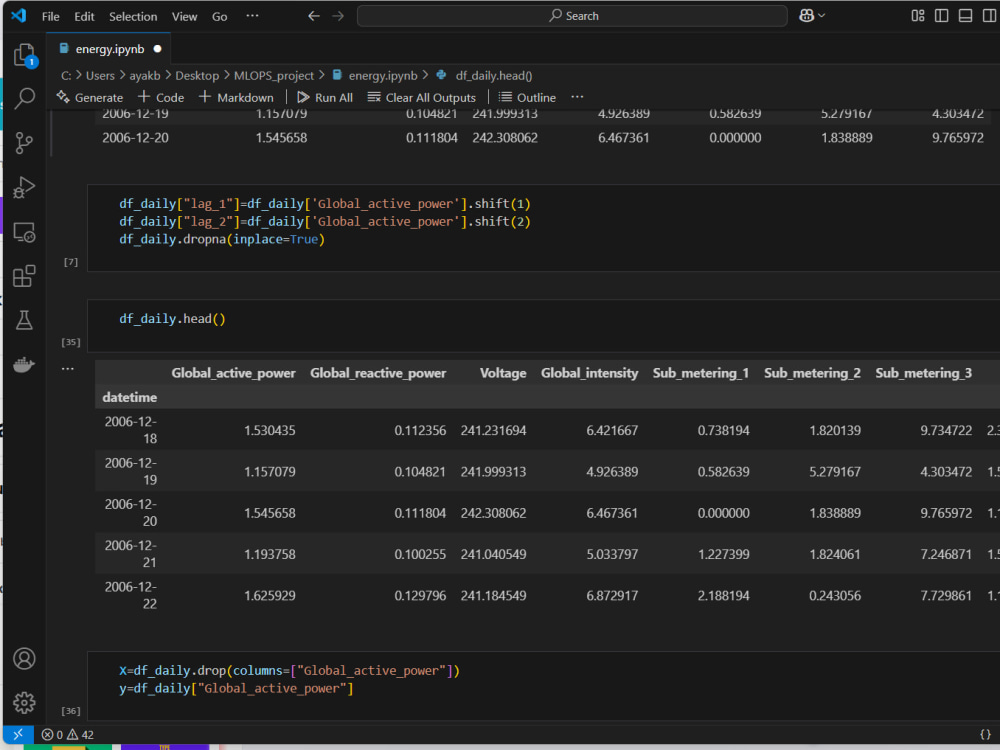Run All notebook cells
Viewport: 1000px width, 750px height.
coord(325,98)
